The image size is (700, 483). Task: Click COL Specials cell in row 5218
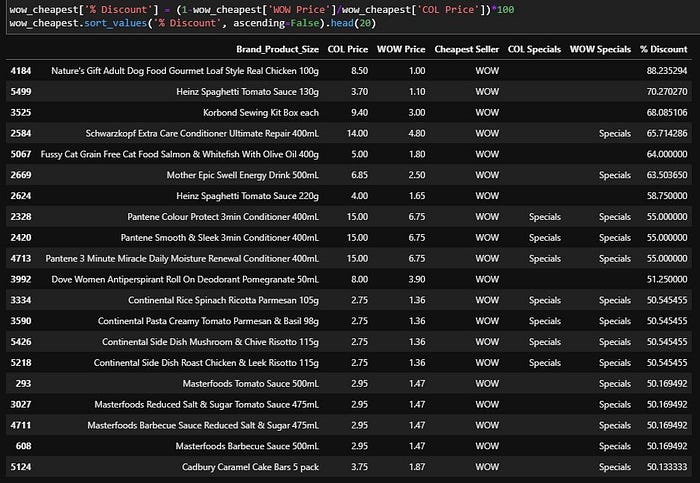point(545,363)
